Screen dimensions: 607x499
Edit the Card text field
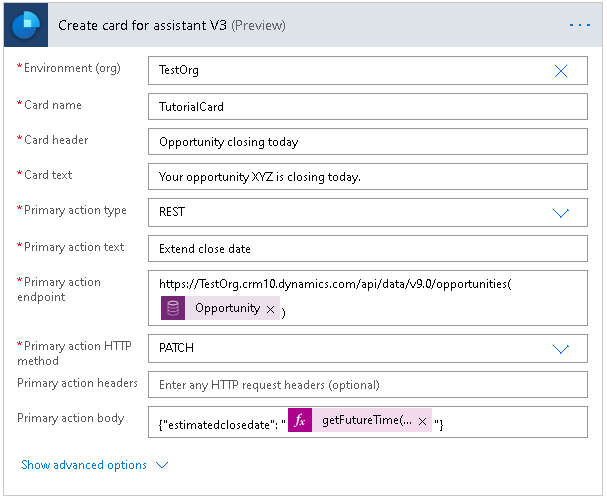coord(368,177)
